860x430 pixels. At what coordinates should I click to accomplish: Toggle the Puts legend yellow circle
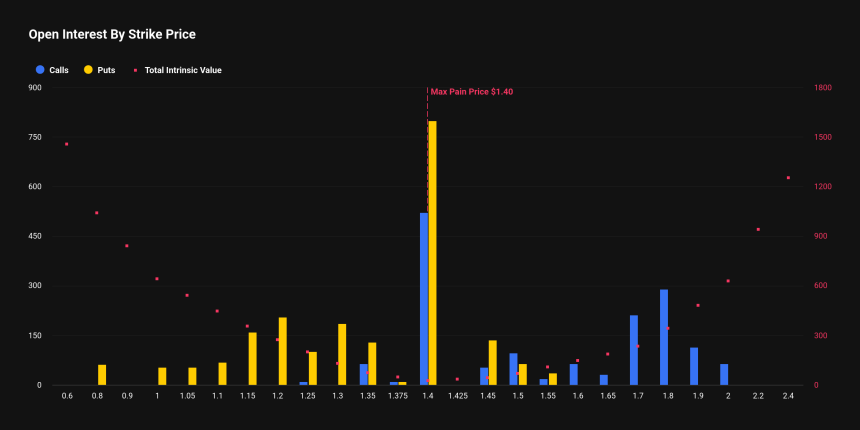click(x=89, y=70)
